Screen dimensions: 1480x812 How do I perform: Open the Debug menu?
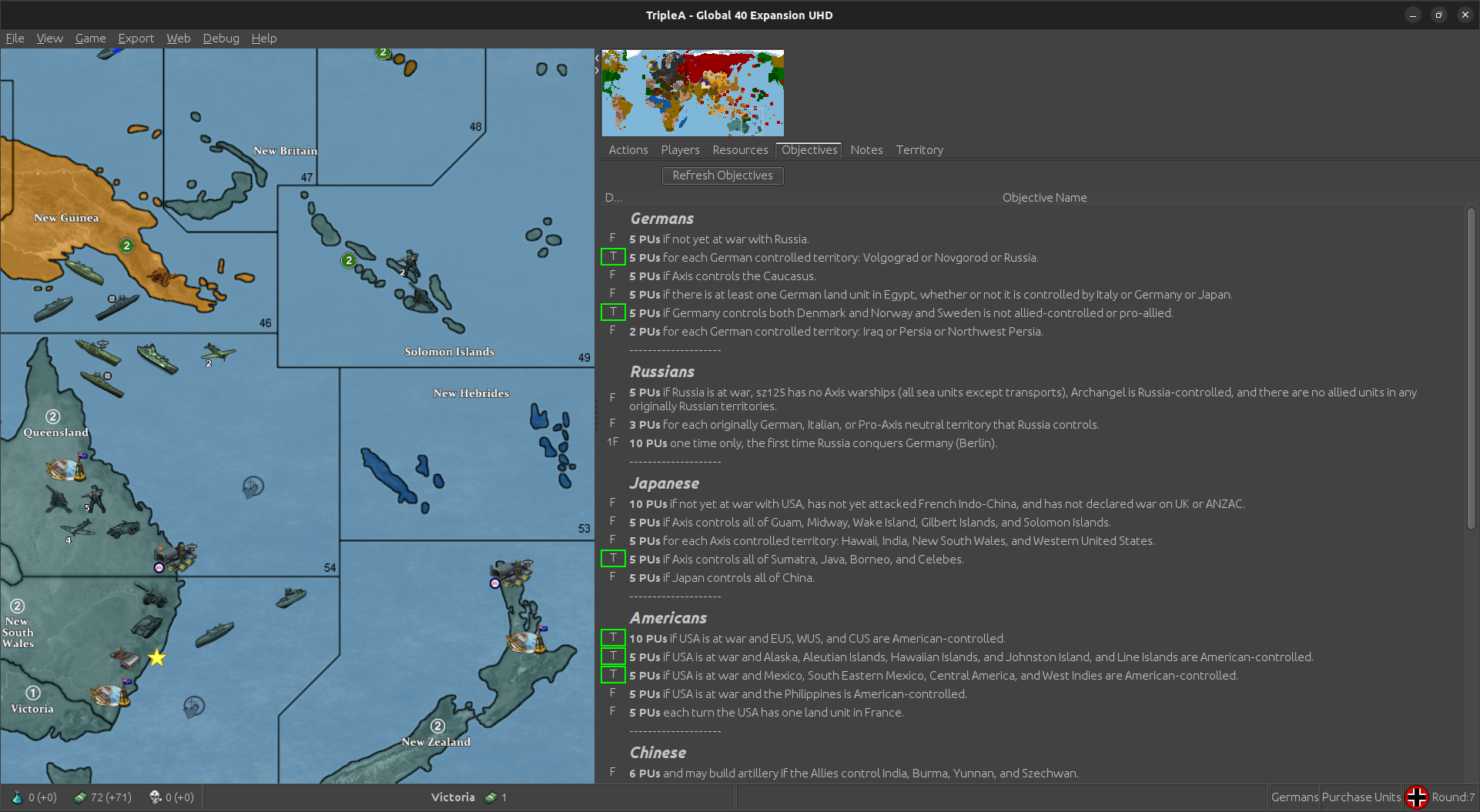click(x=221, y=38)
